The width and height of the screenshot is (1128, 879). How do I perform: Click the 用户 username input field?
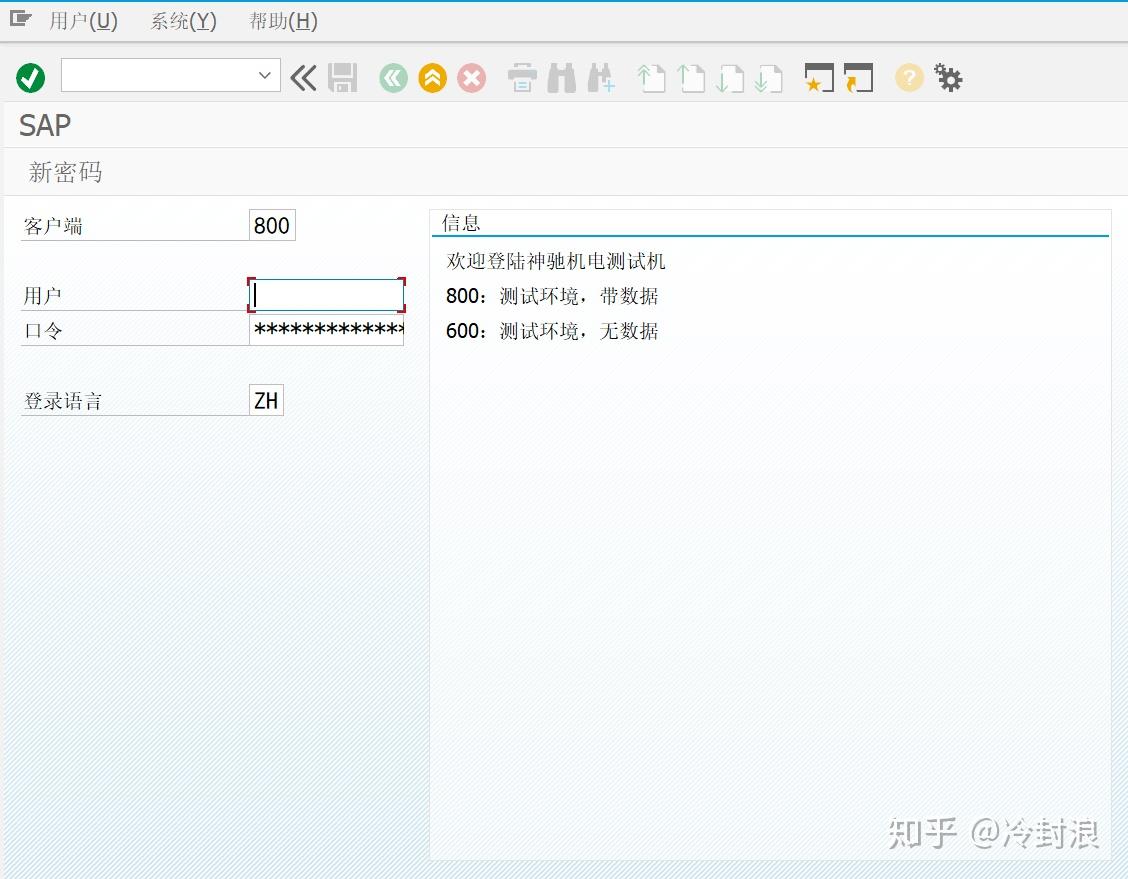325,294
